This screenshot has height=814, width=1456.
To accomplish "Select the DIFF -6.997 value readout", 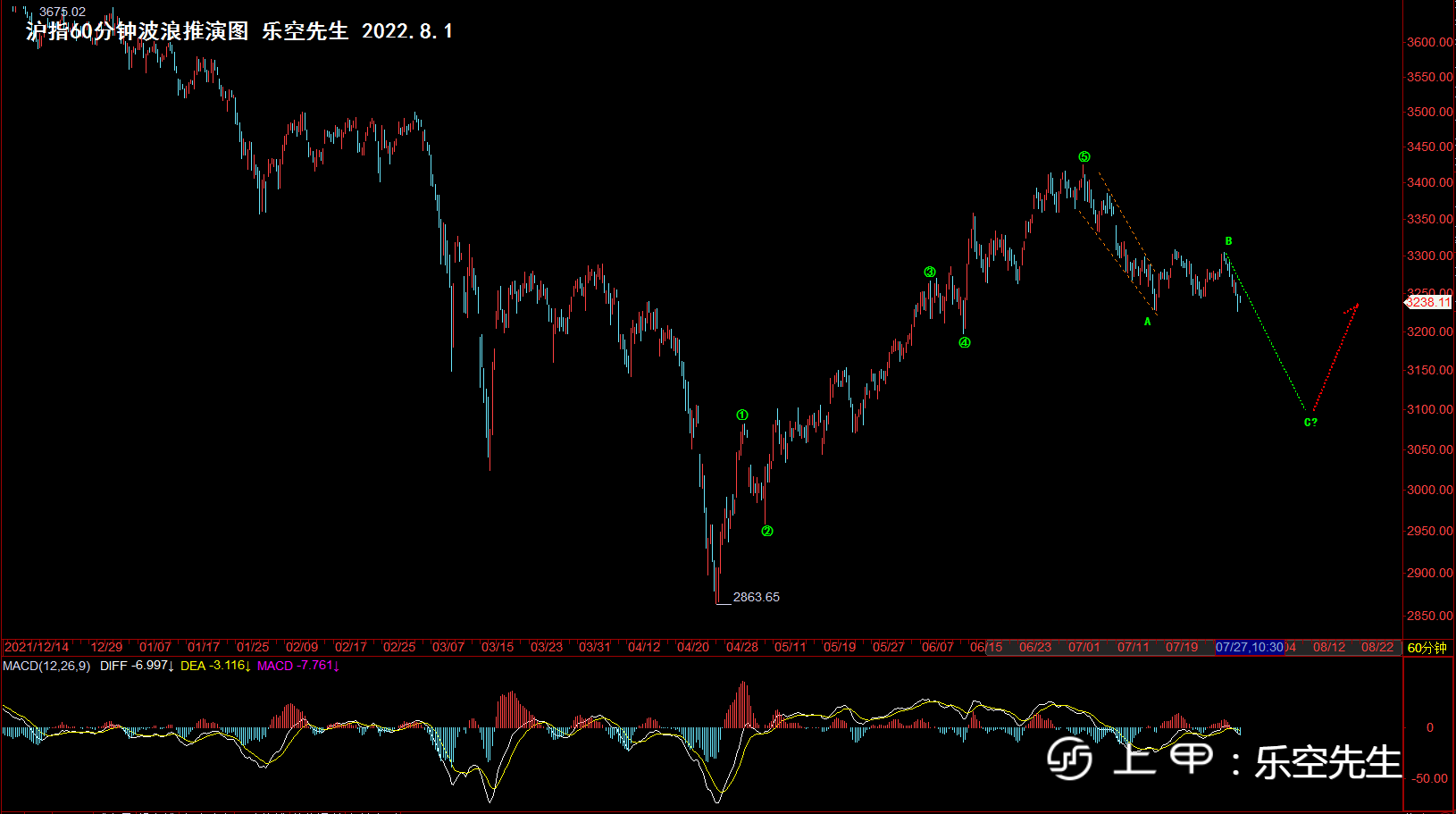I will click(x=137, y=666).
